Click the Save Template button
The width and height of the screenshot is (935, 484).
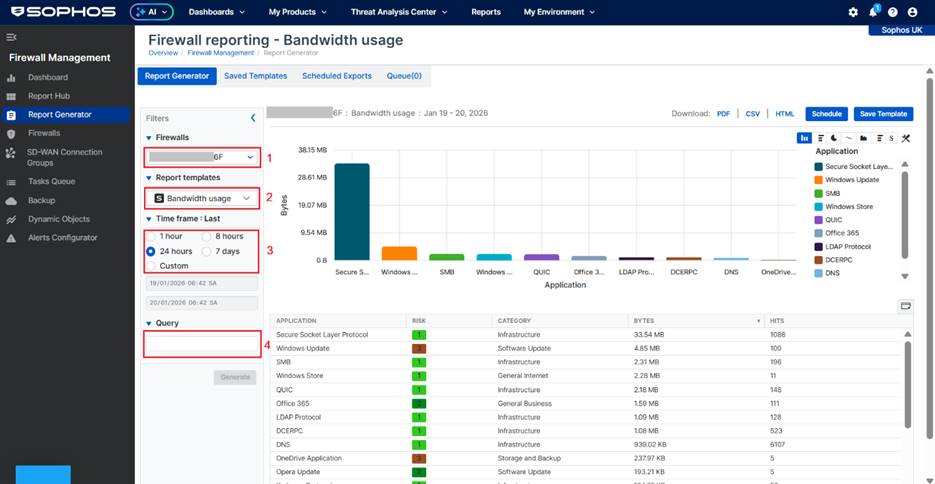click(x=883, y=114)
